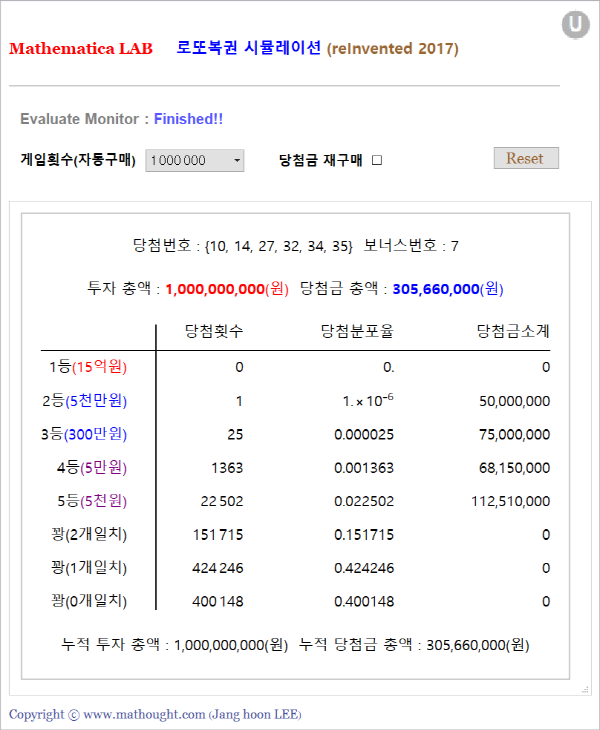Click the 꽝(2개일치) row label

[x=88, y=534]
